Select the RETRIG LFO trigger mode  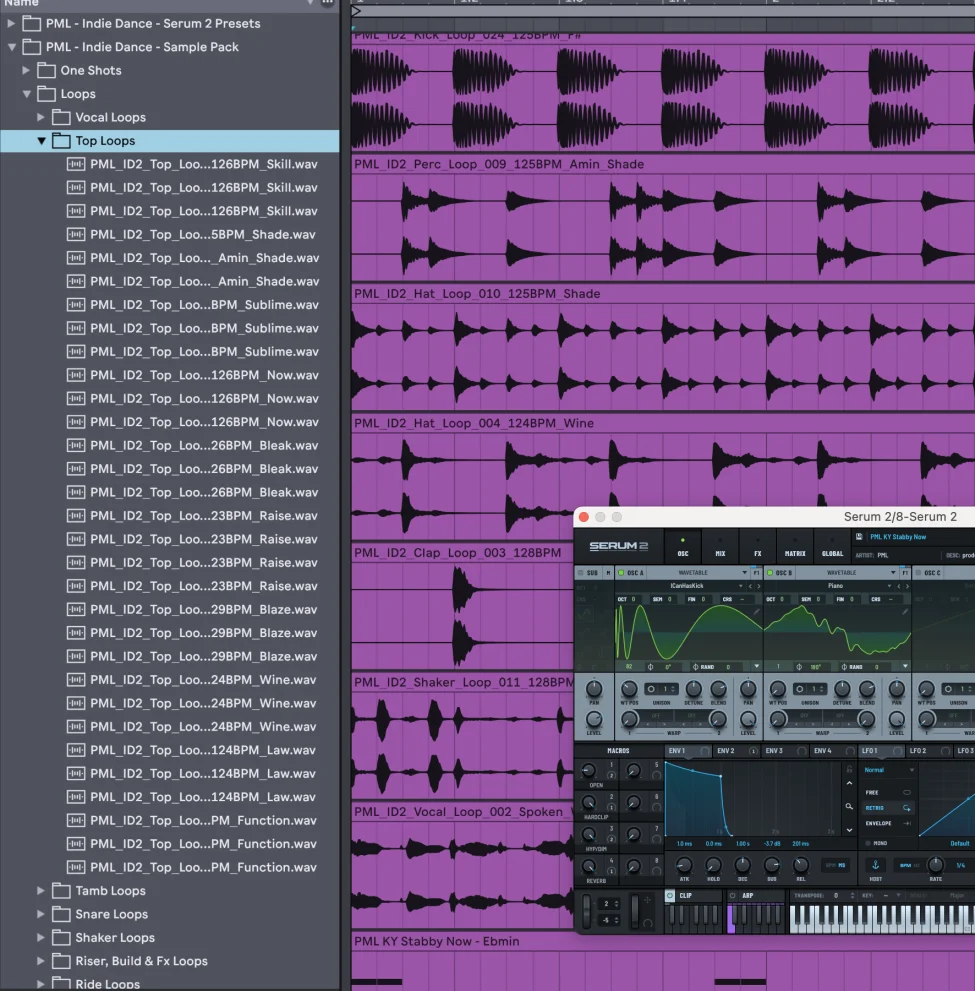[x=889, y=808]
